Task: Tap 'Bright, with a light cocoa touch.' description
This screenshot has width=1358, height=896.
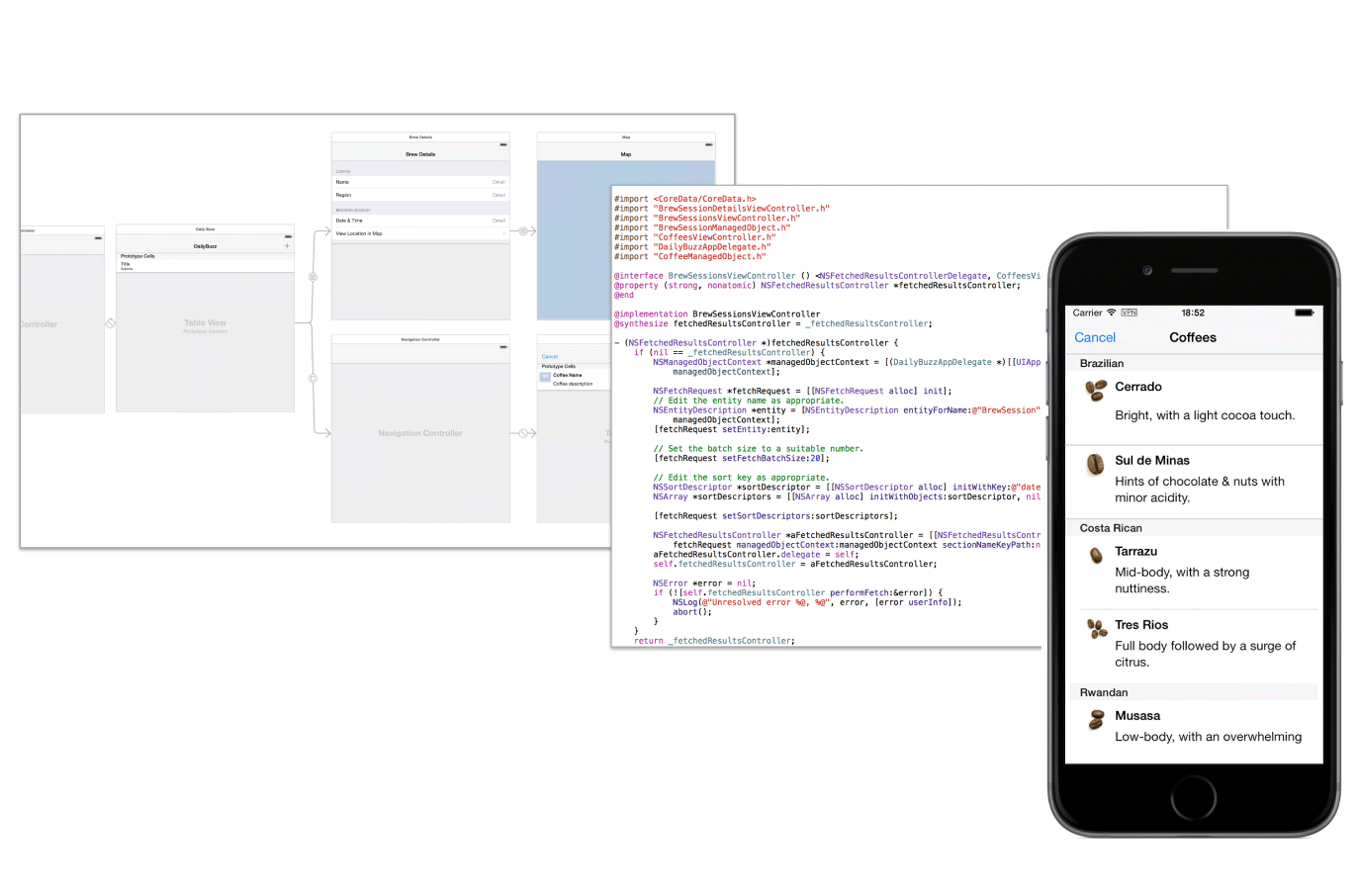Action: (x=1205, y=415)
